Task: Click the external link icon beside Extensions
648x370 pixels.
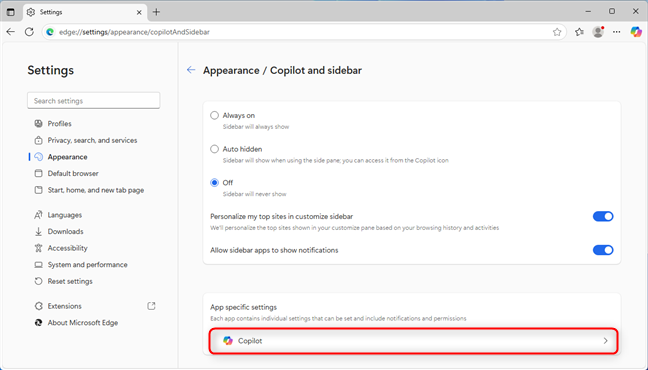Action: click(151, 306)
